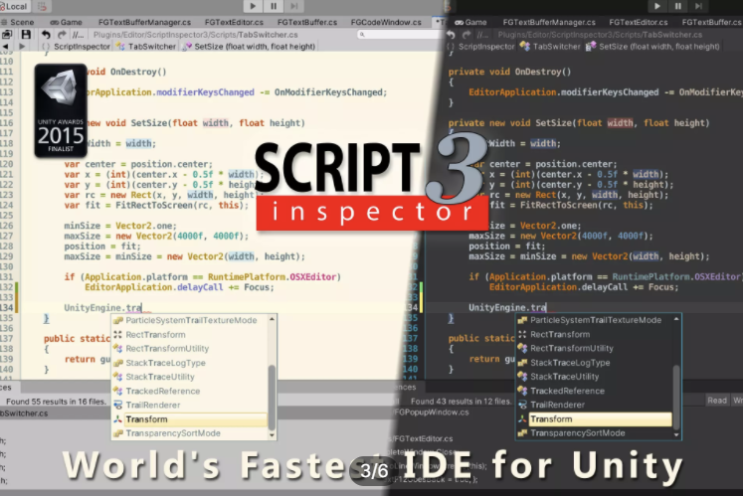Open ScriptInspector namespace dropdown in light breadcrumb
The height and width of the screenshot is (496, 743).
point(76,46)
